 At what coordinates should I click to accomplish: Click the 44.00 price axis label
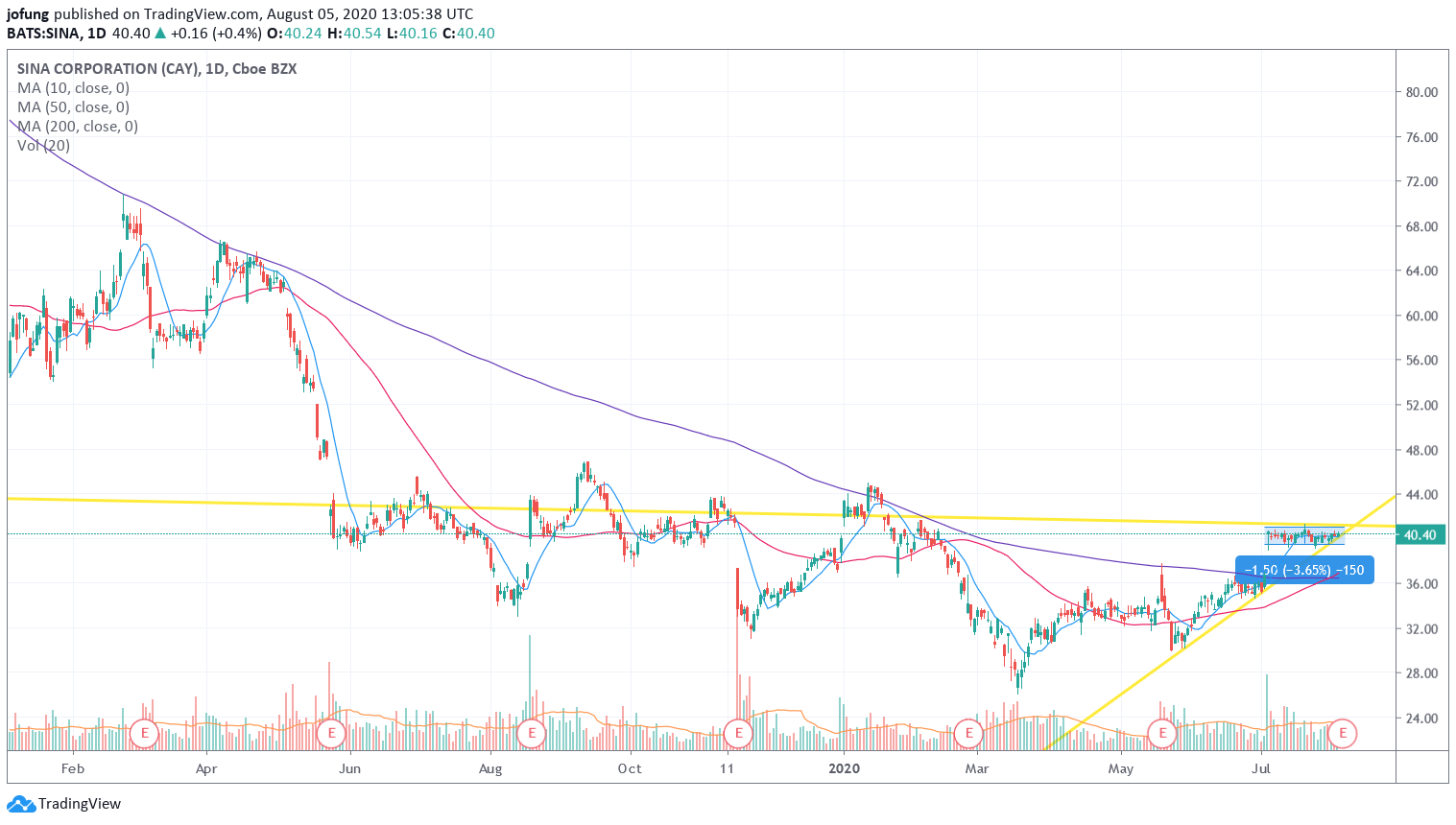1421,495
